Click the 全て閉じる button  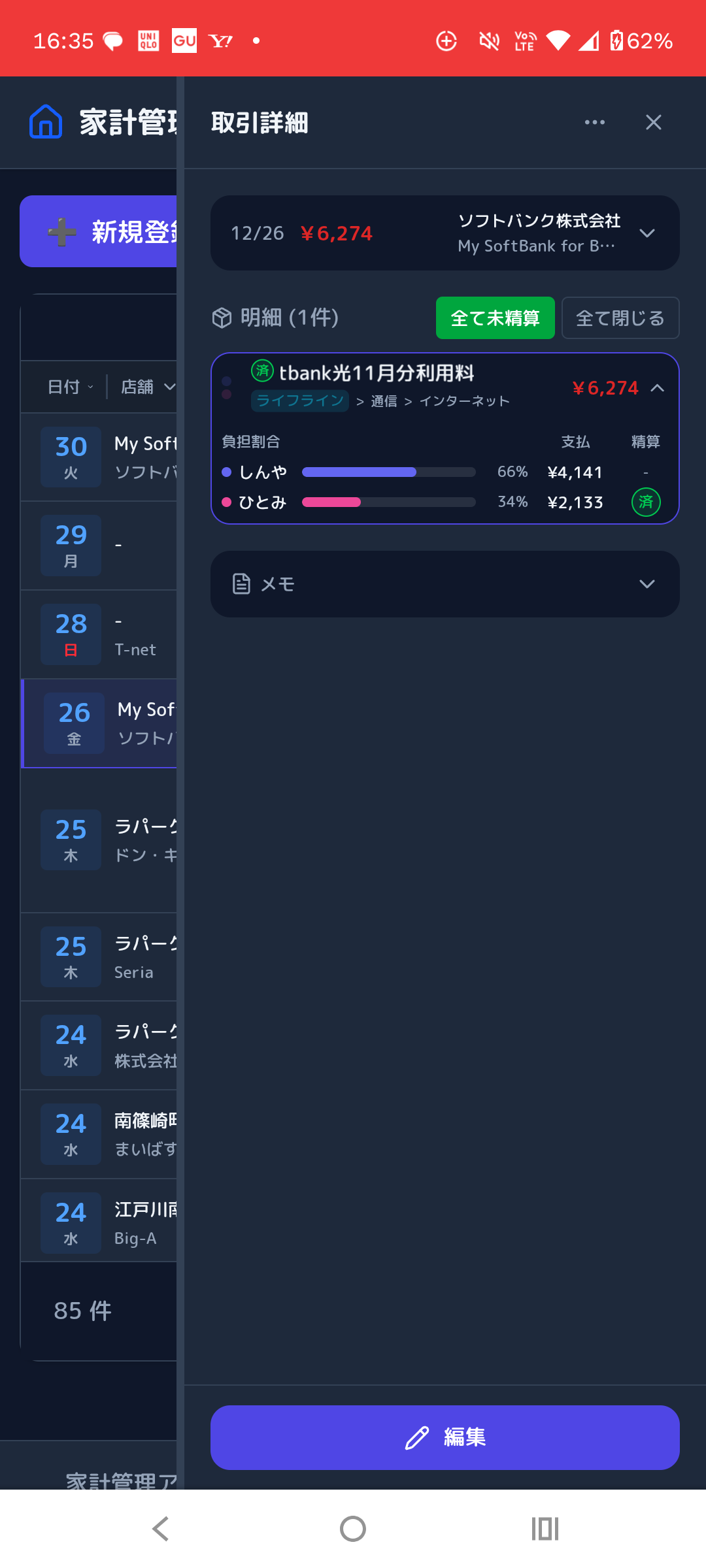pyautogui.click(x=620, y=318)
